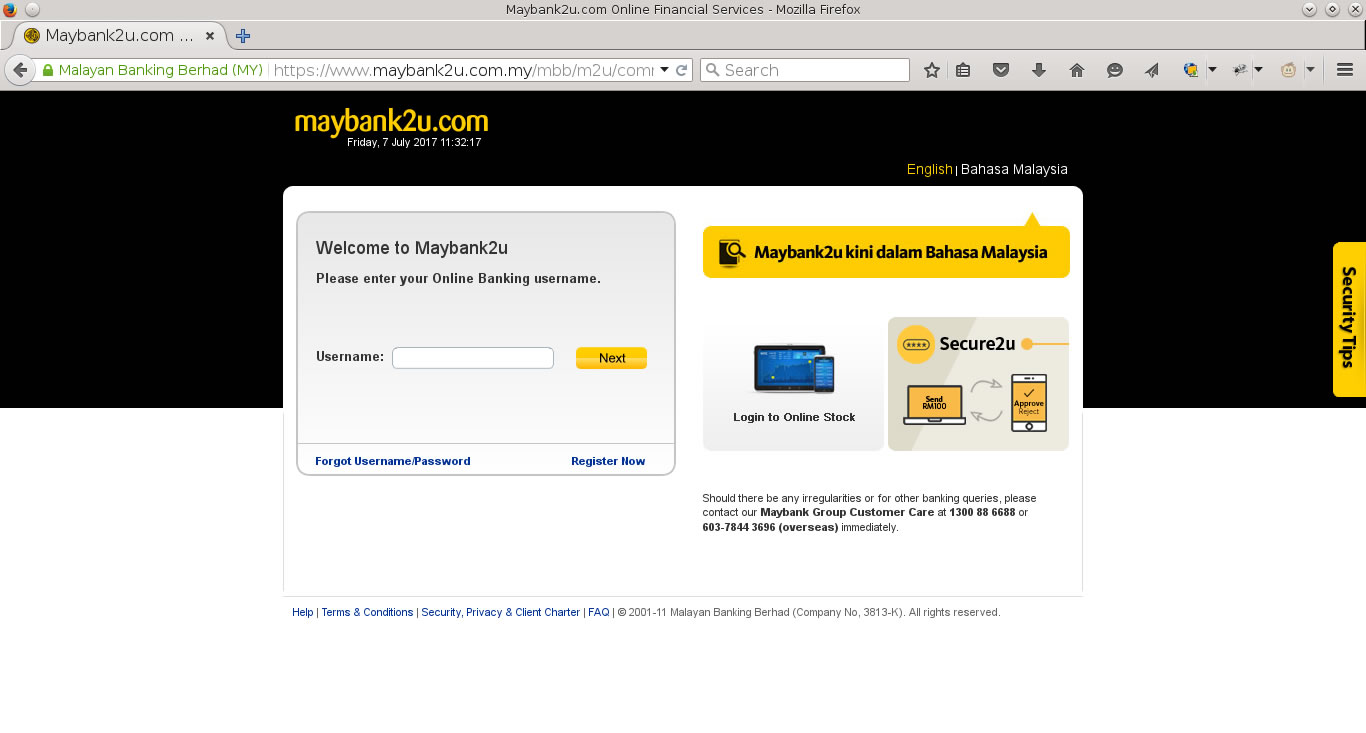Click Maybank2u kini dalam Bahasa Malaysia banner
This screenshot has width=1366, height=733.
click(x=886, y=252)
